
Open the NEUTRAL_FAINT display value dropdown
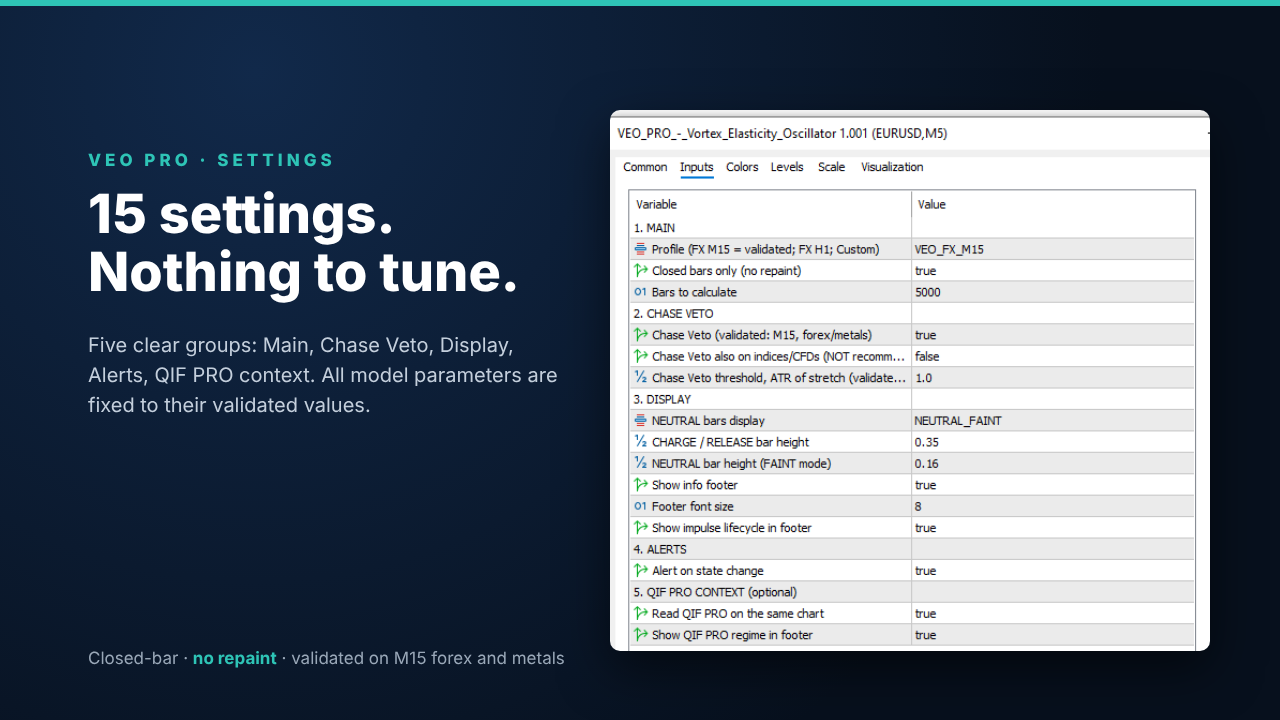point(1053,421)
